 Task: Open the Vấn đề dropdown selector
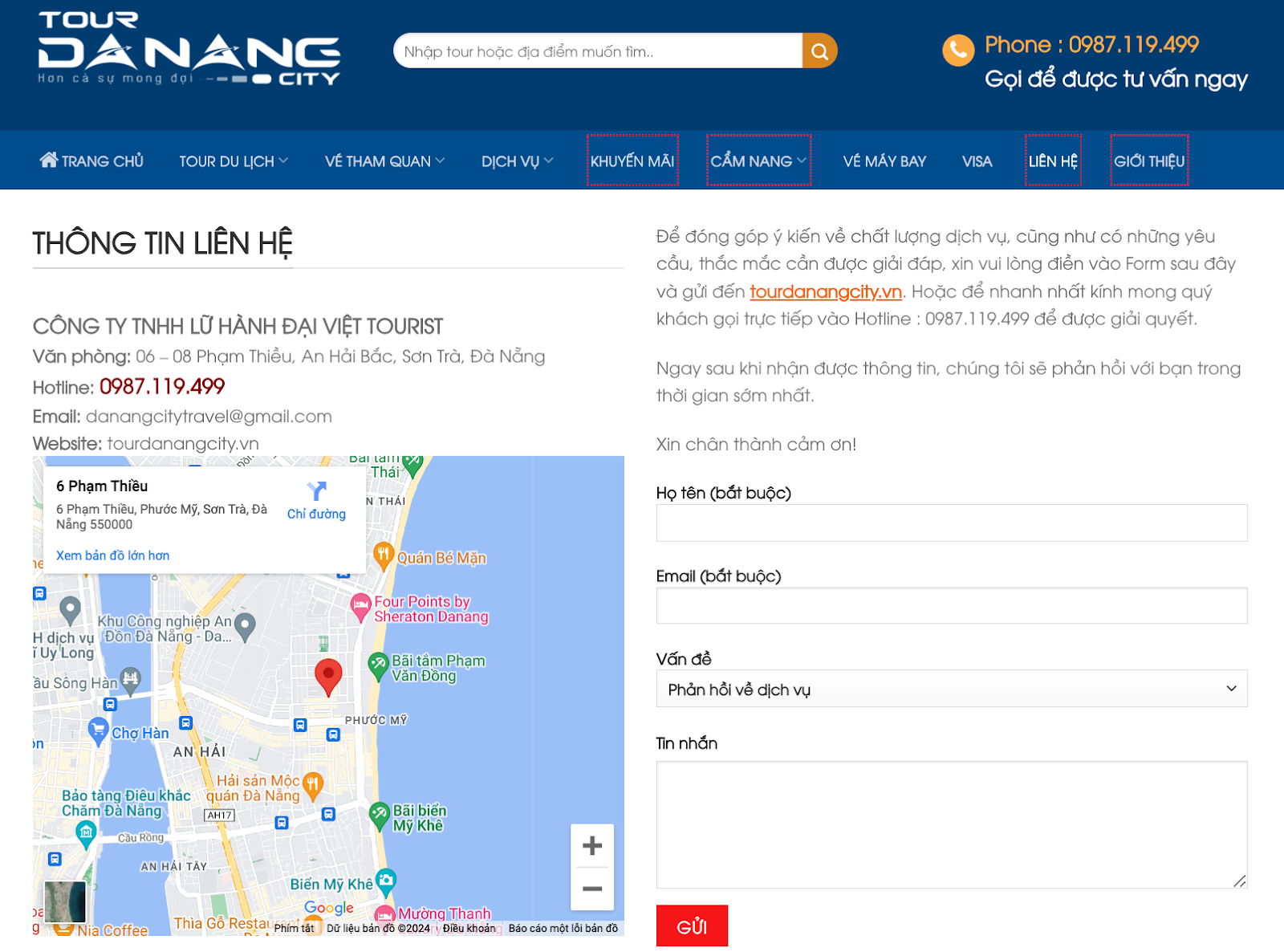952,689
